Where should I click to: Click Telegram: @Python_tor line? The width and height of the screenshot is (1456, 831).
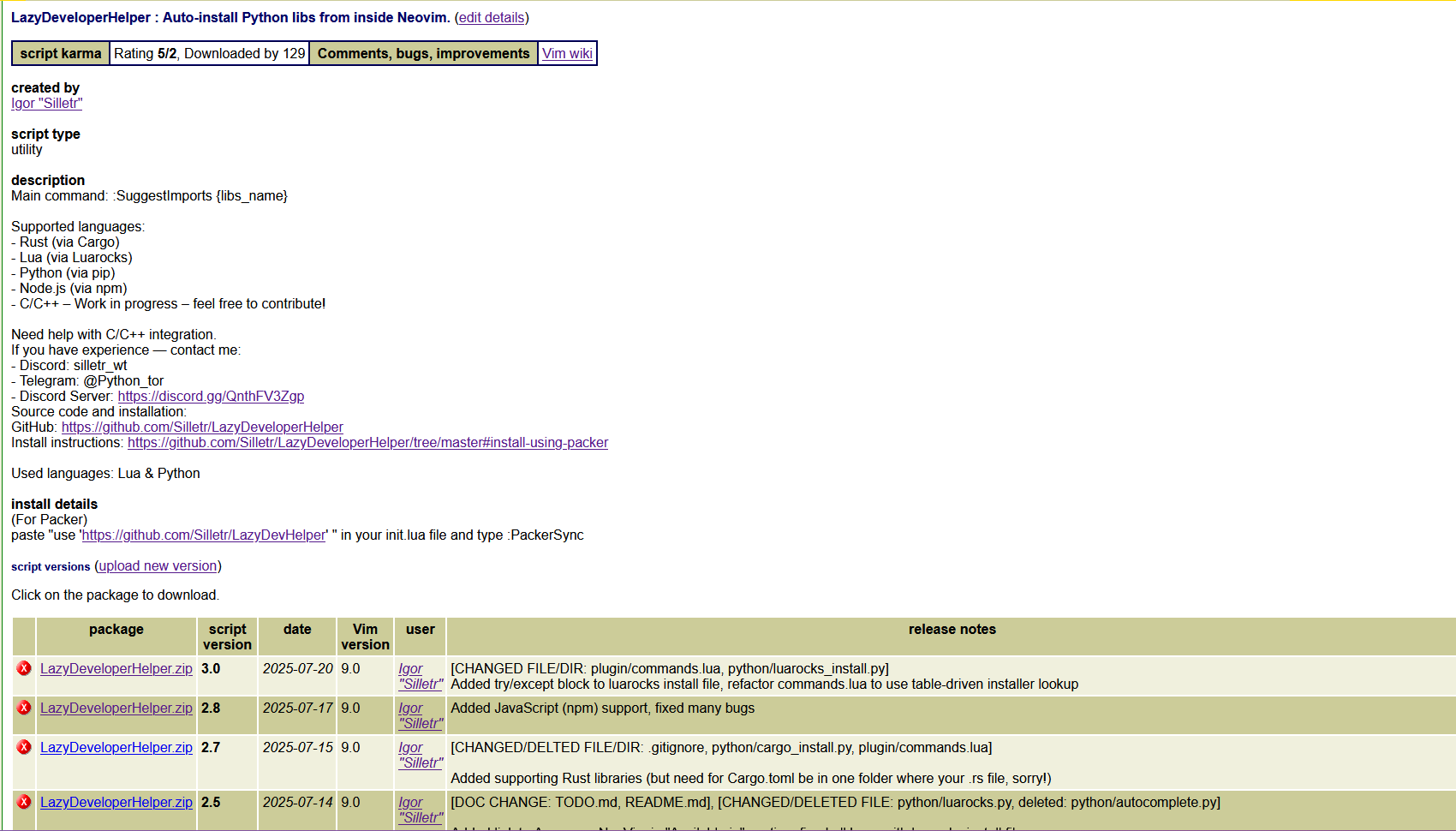tap(87, 380)
